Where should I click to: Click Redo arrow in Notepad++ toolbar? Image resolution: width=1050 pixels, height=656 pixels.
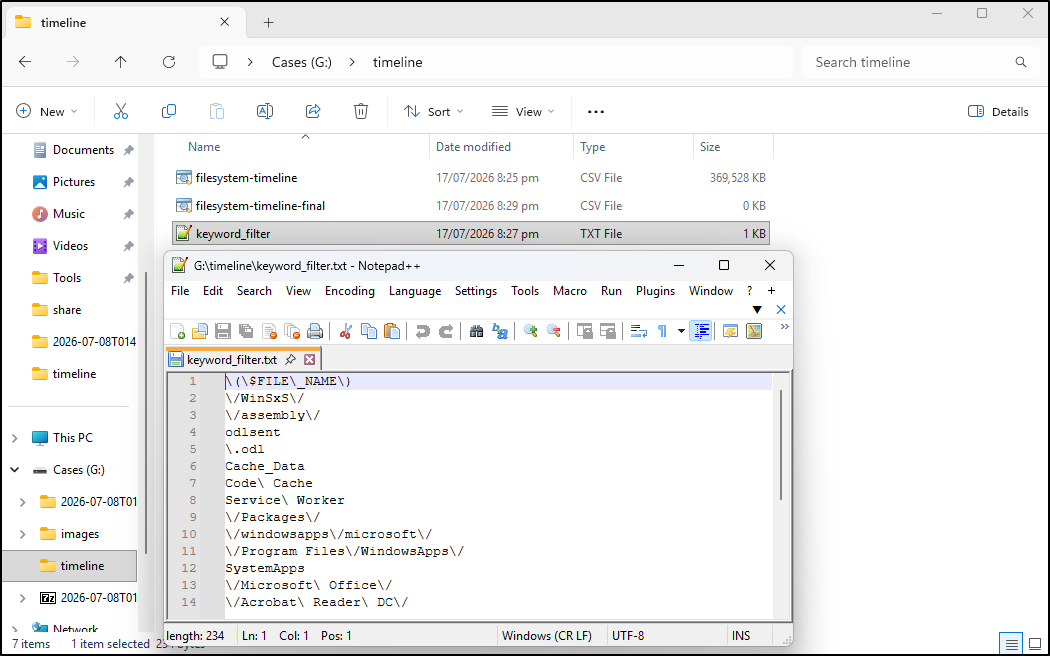(x=445, y=331)
